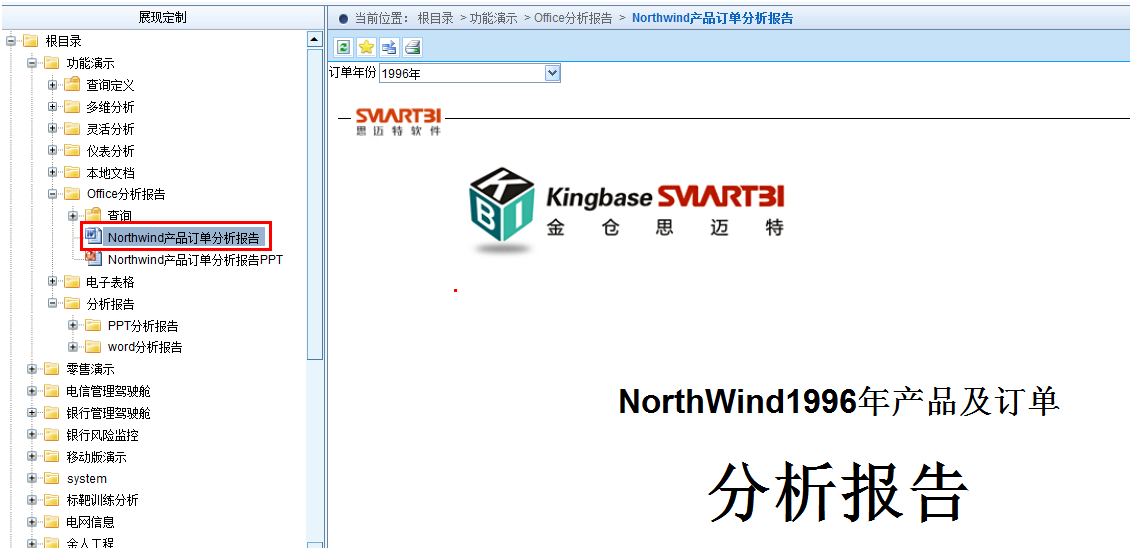Open Northwind产品订单分析报告PPT in tree
This screenshot has width=1132, height=550.
coord(195,259)
